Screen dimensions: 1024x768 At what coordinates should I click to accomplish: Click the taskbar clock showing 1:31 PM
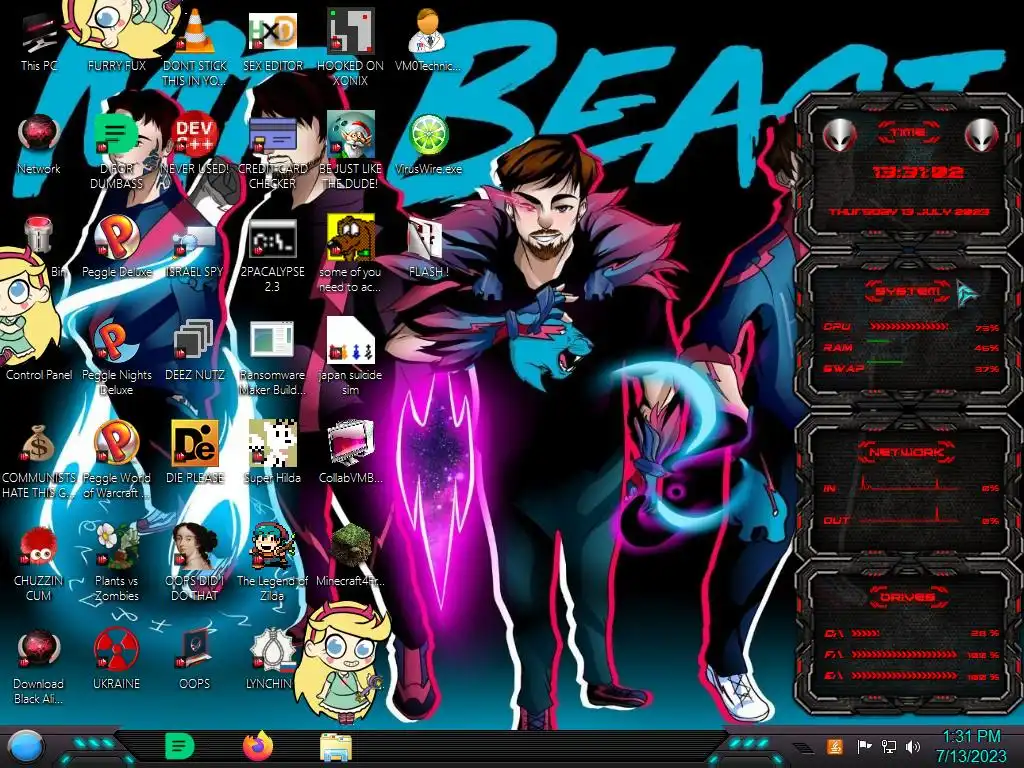[x=971, y=746]
